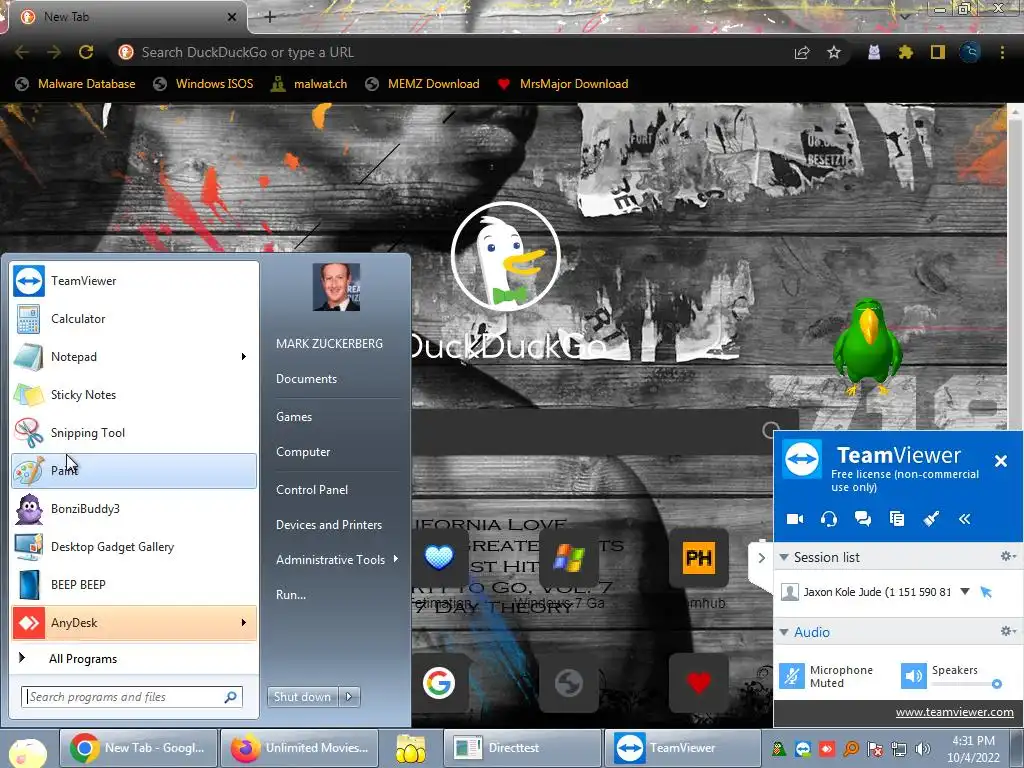Screen dimensions: 1024x768
Task: Open a new Chrome tab
Action: [270, 17]
